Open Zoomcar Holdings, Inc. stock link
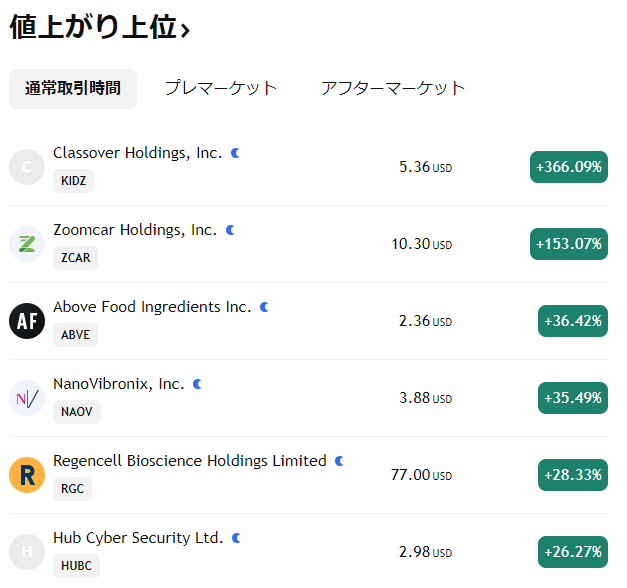Viewport: 627px width, 588px height. [135, 230]
